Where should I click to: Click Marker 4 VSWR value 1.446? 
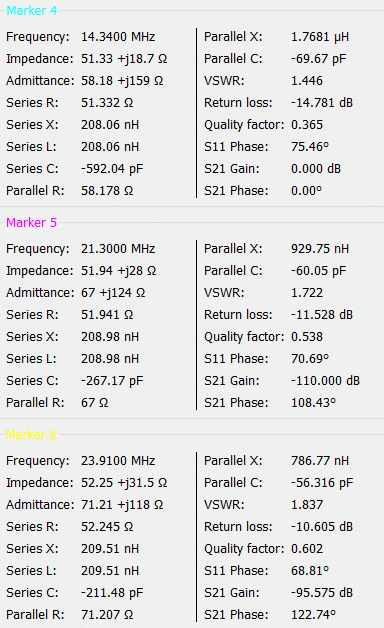click(307, 81)
